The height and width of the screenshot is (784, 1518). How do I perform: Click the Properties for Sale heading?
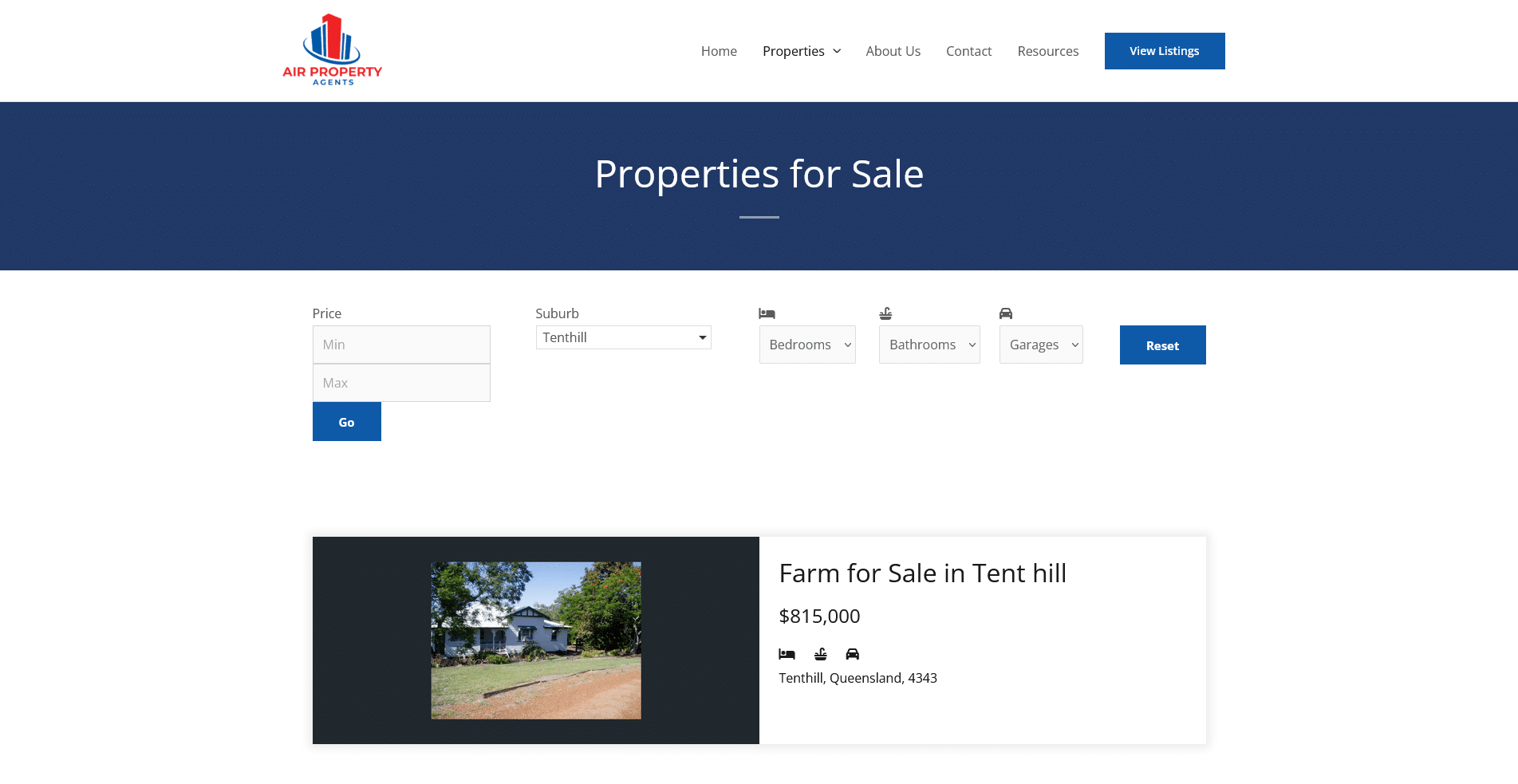(x=759, y=174)
